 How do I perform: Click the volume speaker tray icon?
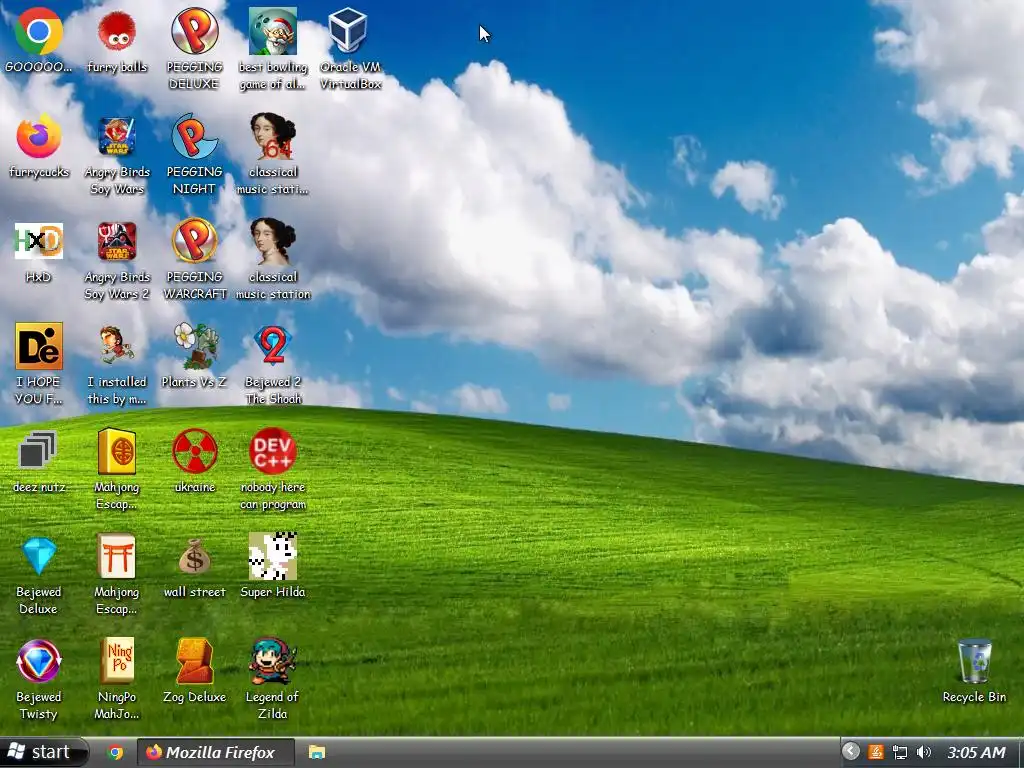pyautogui.click(x=923, y=752)
